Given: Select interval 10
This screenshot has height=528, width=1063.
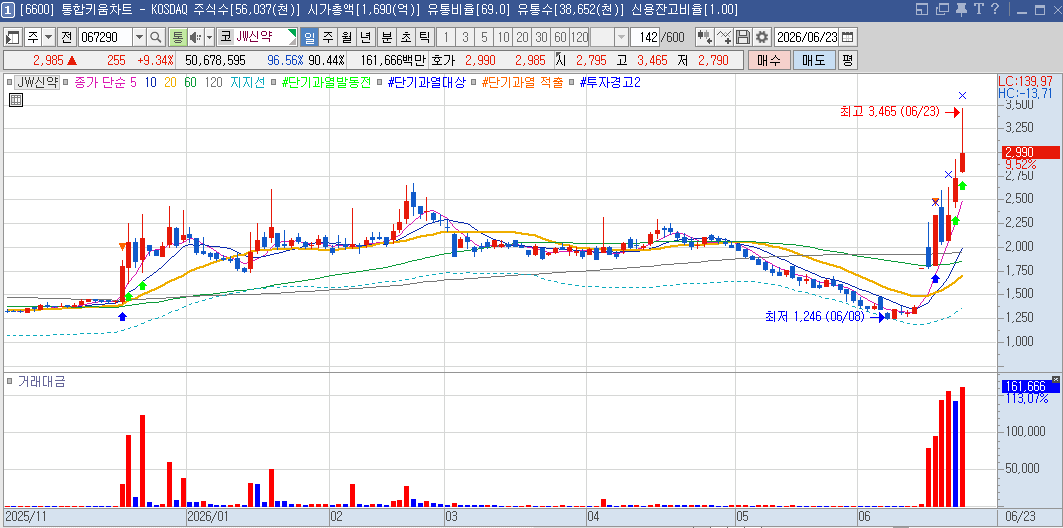Looking at the screenshot, I should [503, 37].
